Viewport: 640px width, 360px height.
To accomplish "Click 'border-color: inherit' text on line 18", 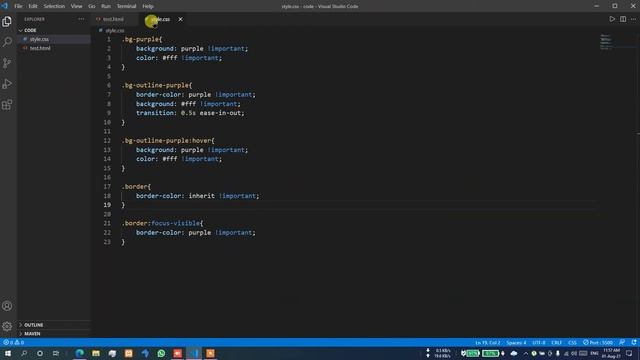I will click(175, 196).
